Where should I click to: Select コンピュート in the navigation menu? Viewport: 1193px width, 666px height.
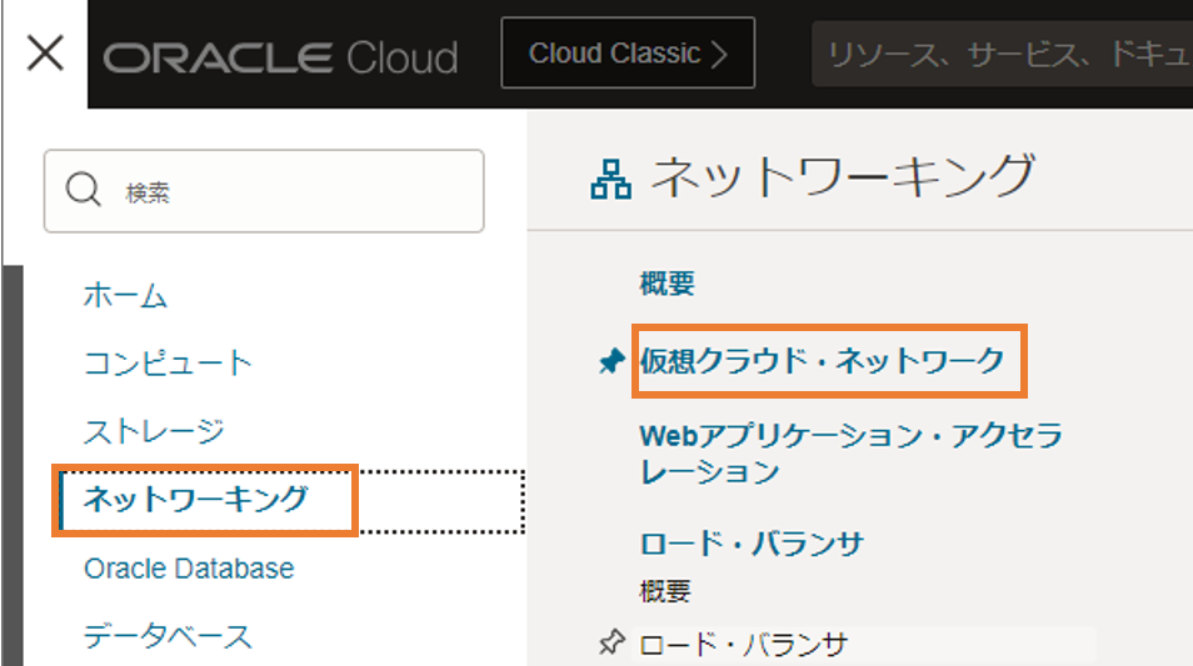168,363
